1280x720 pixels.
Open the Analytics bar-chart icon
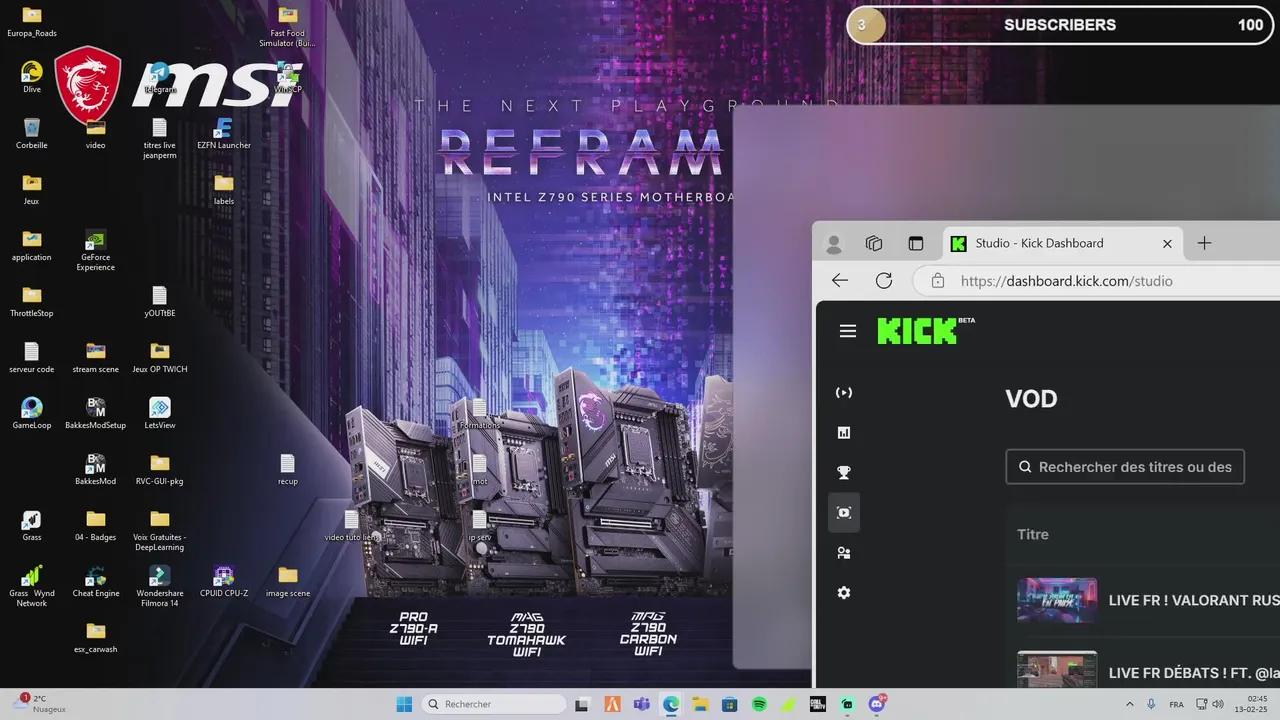[x=843, y=432]
